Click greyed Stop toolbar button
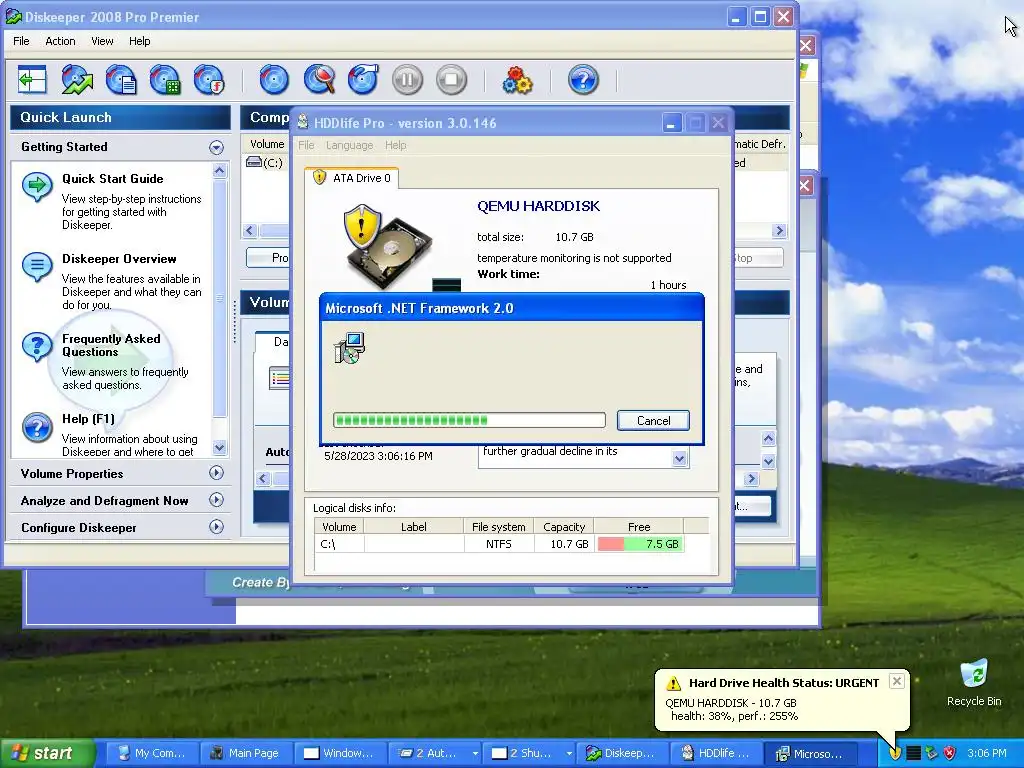 point(451,80)
